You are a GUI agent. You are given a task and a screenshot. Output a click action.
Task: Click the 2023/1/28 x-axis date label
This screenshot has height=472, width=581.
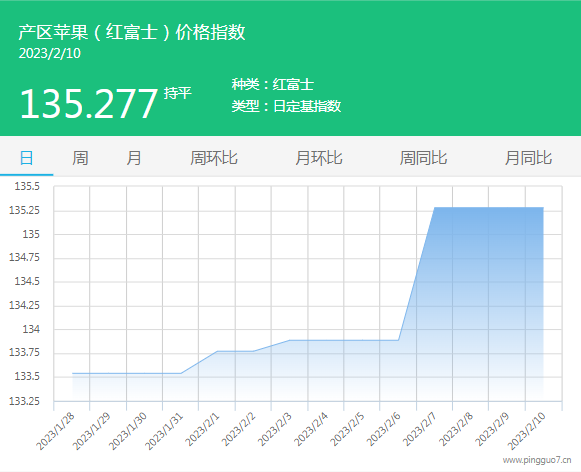point(56,431)
